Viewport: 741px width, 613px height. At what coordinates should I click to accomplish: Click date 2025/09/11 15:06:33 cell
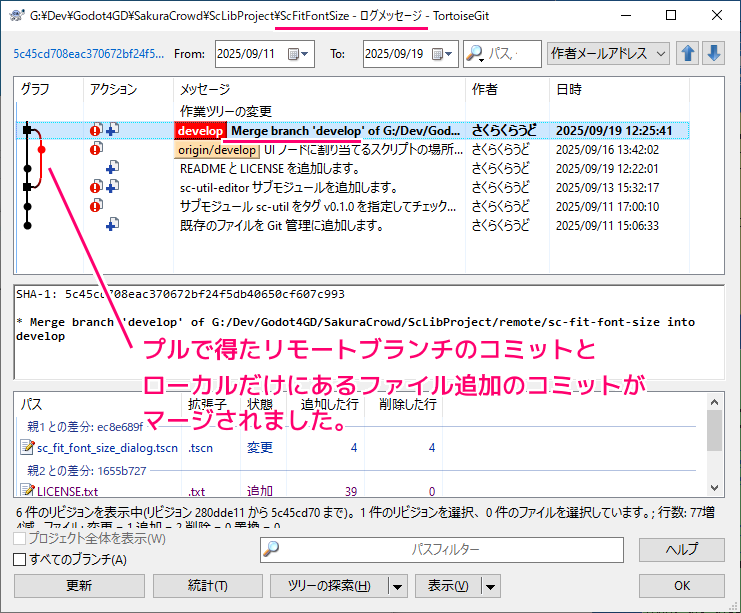coord(607,225)
